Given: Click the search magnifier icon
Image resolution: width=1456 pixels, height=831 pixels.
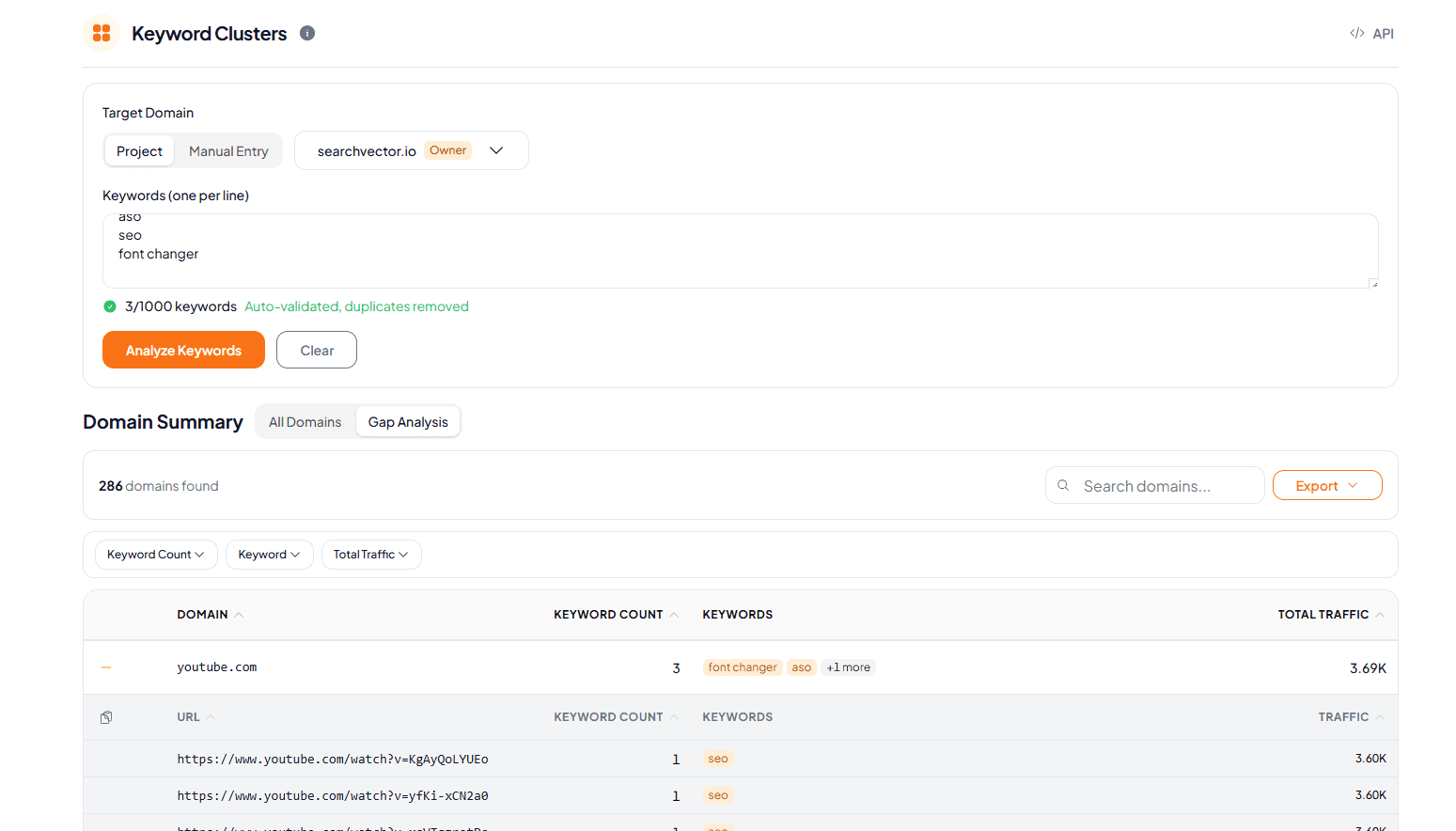Looking at the screenshot, I should point(1063,486).
